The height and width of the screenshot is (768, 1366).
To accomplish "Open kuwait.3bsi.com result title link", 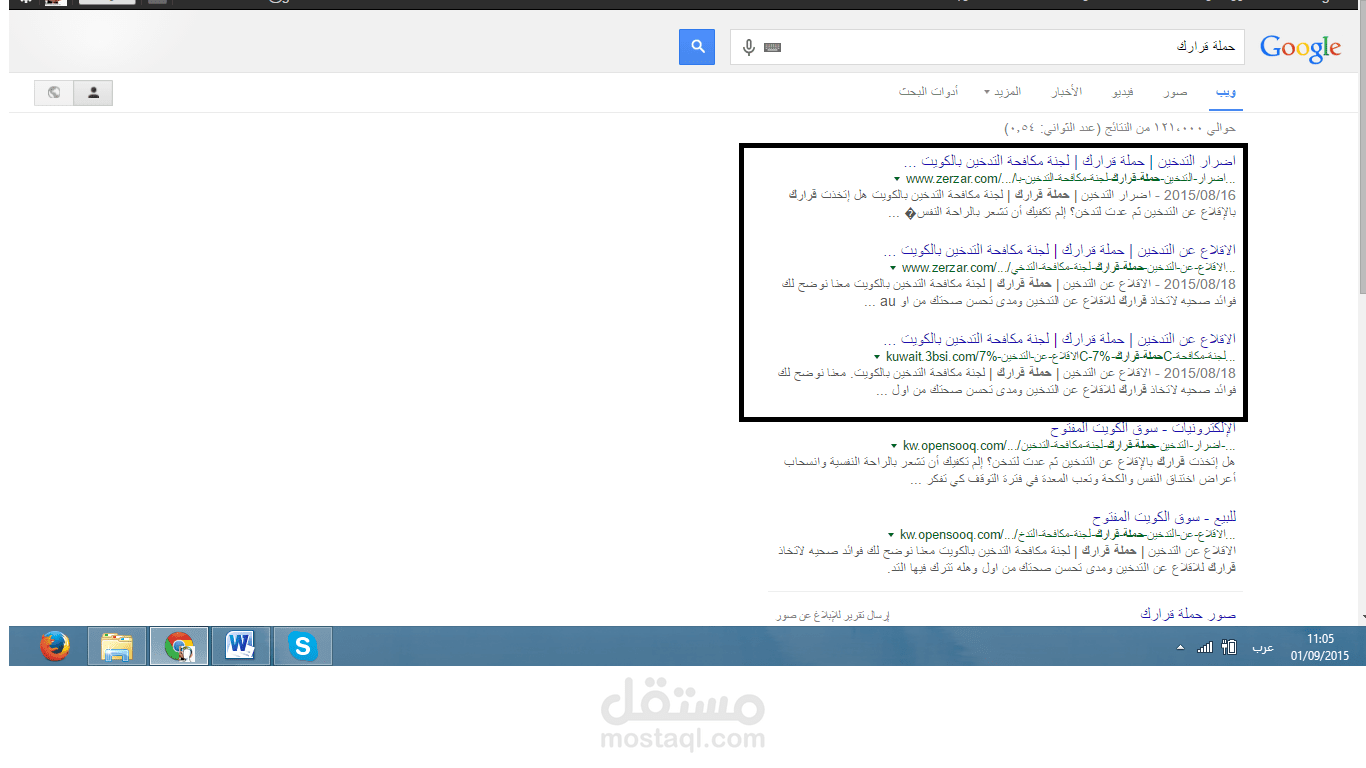I will coord(1060,338).
